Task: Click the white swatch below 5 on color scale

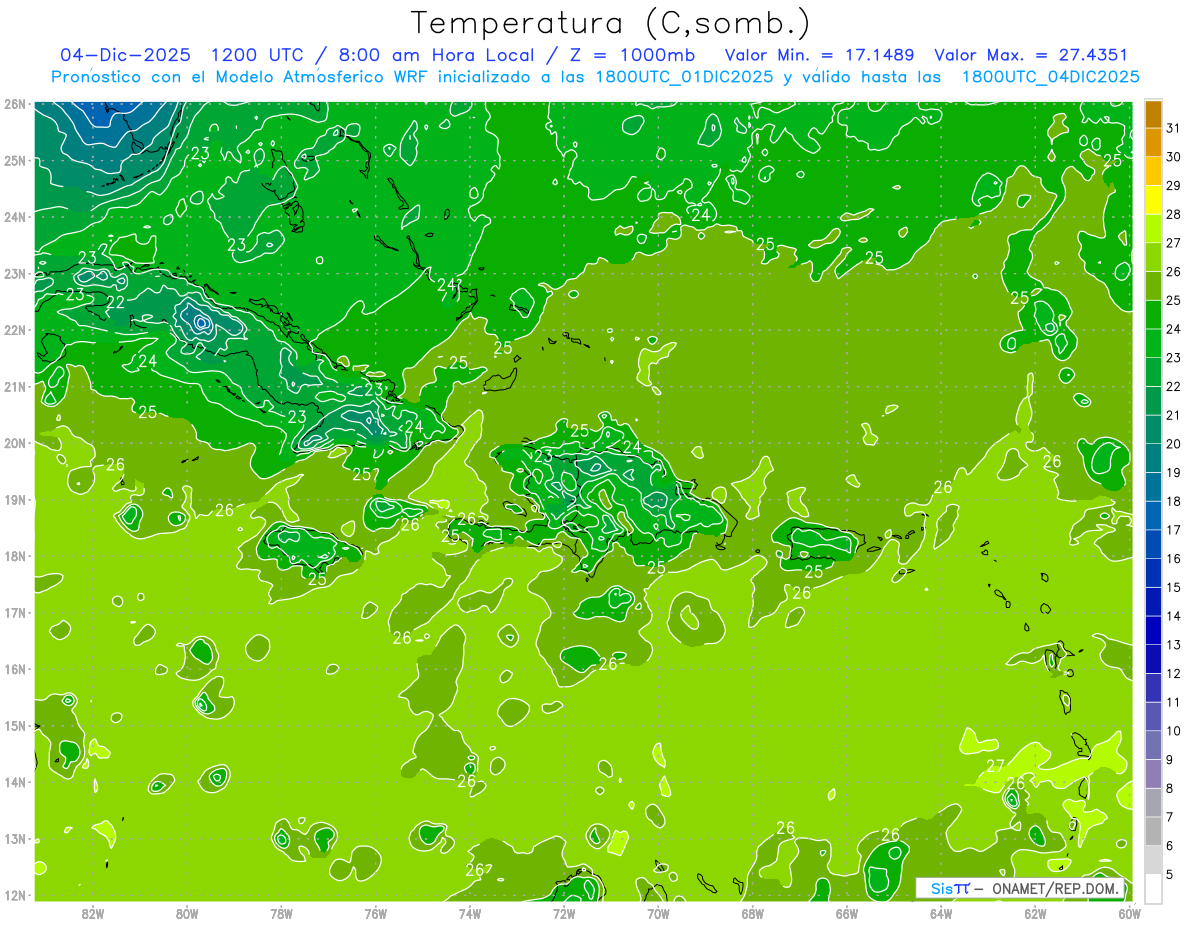Action: click(1153, 888)
